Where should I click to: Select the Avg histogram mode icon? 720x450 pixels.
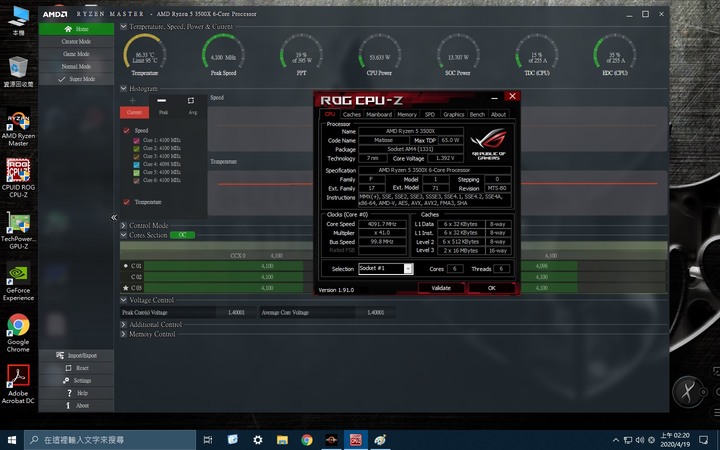[191, 101]
